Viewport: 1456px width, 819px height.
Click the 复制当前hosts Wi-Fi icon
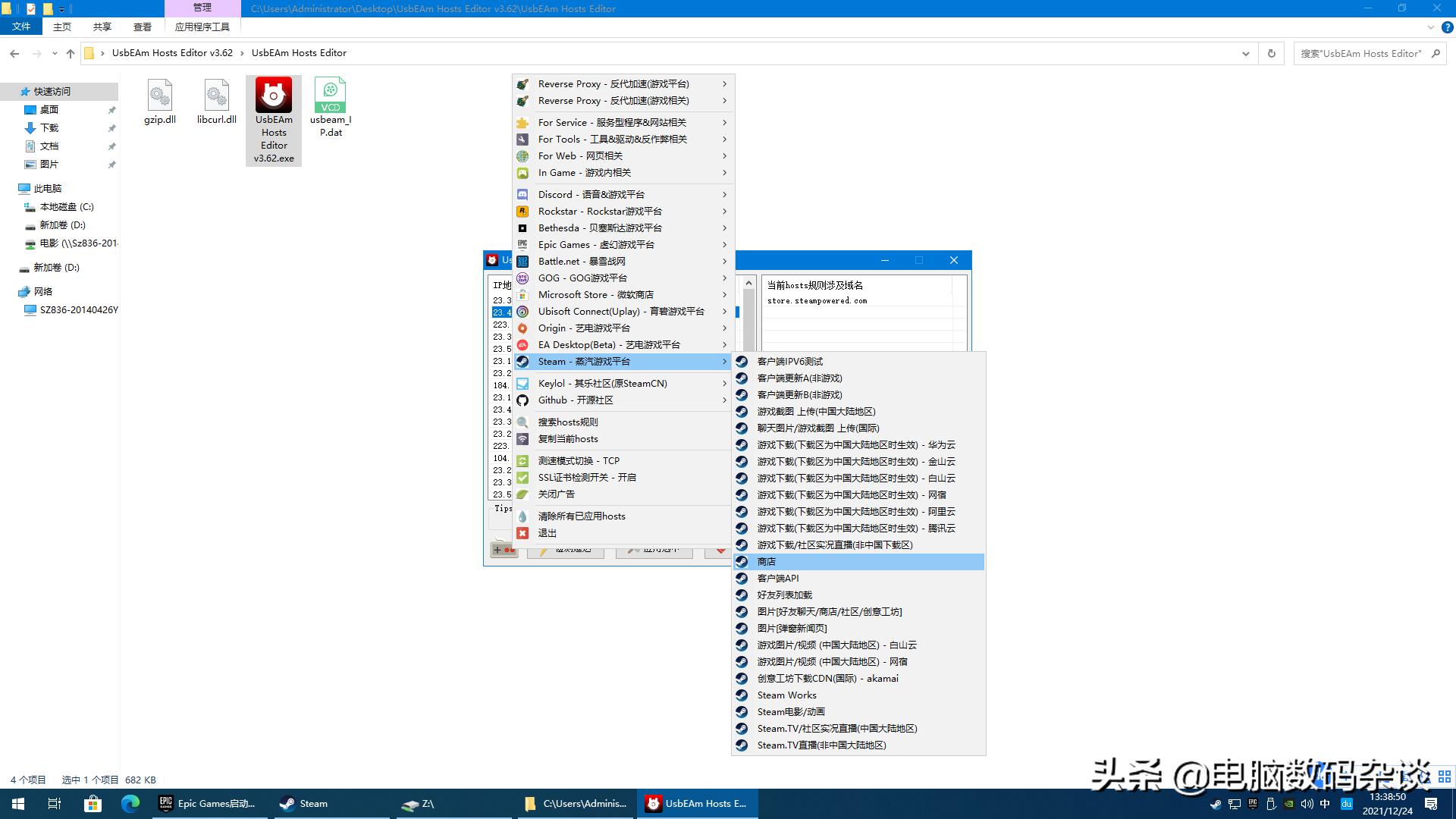pos(522,438)
